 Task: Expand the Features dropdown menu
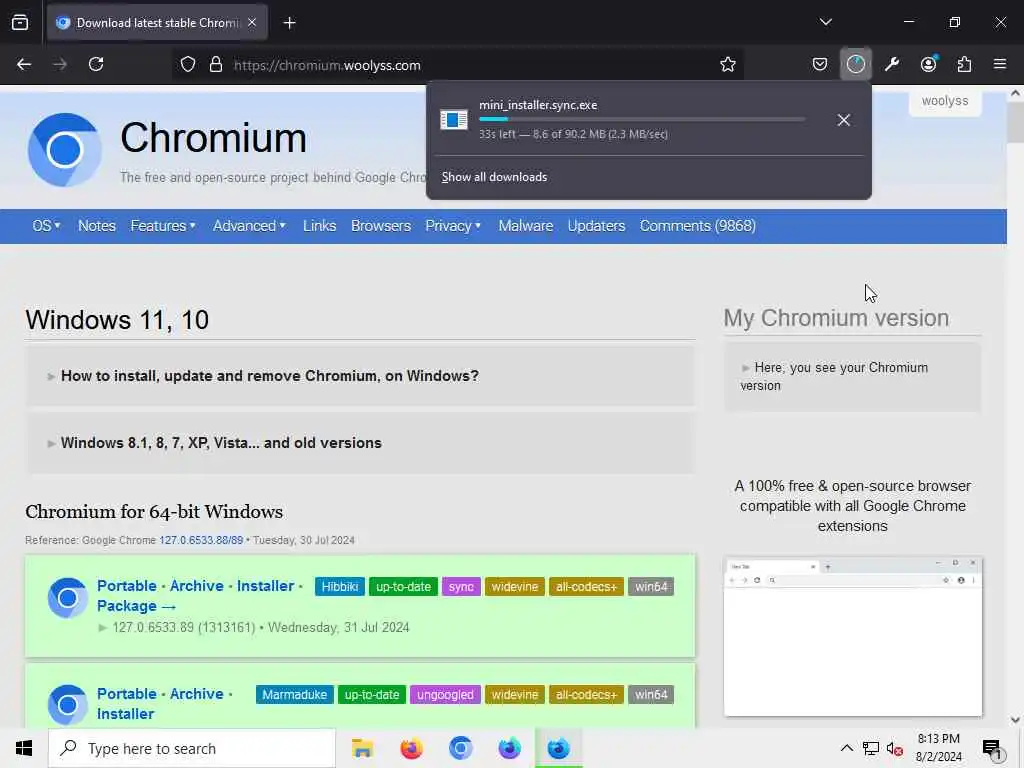pos(163,226)
